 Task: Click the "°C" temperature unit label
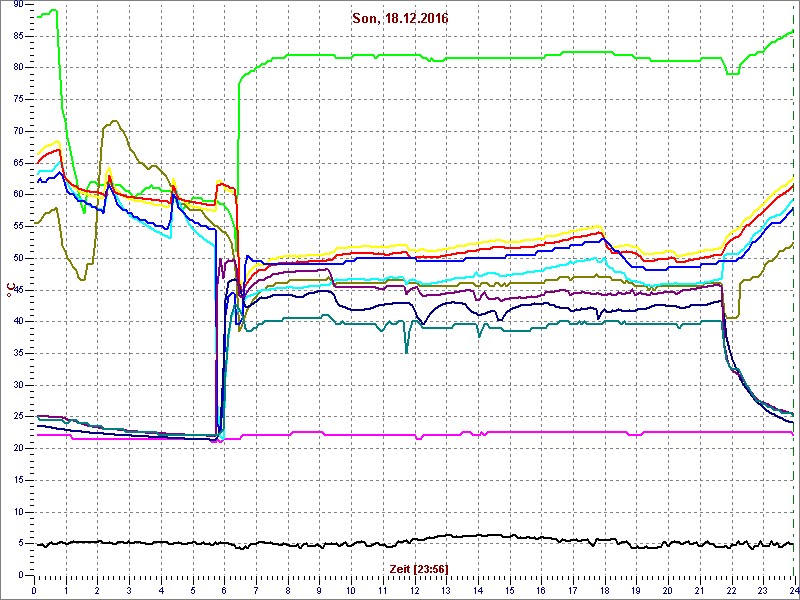click(11, 290)
